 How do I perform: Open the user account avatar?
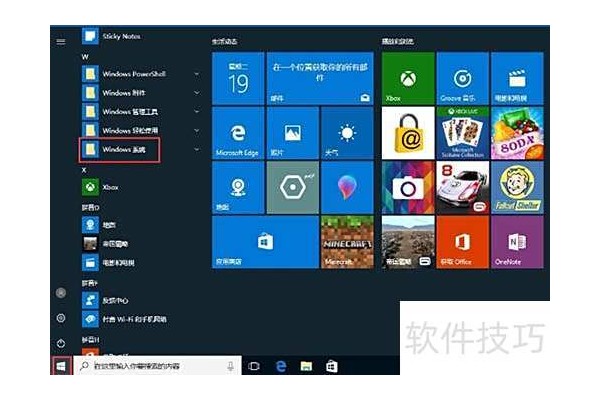coord(61,293)
